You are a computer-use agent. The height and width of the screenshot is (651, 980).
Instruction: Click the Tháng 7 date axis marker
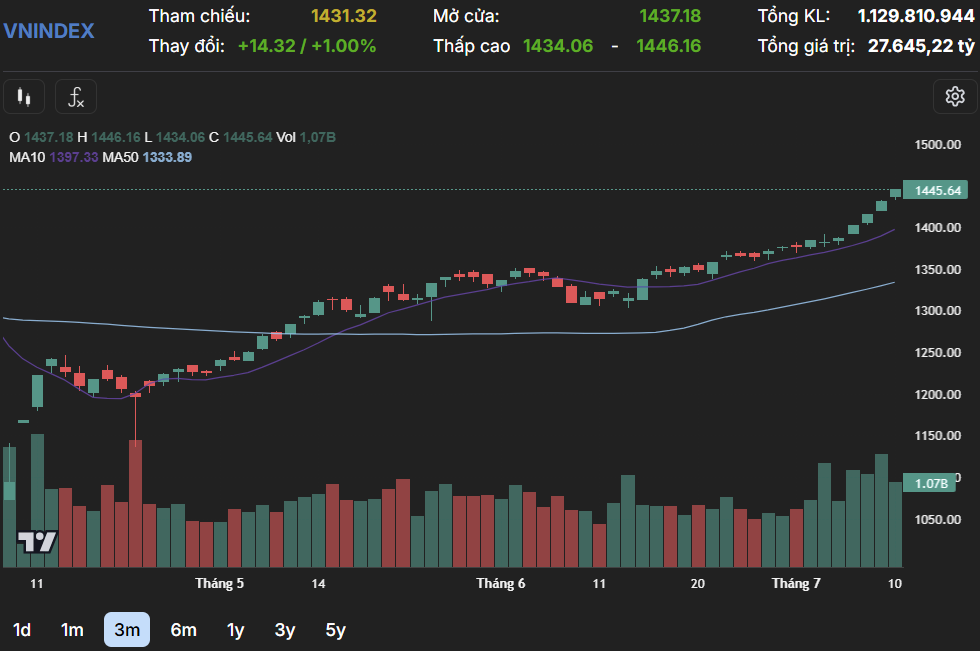coord(796,583)
